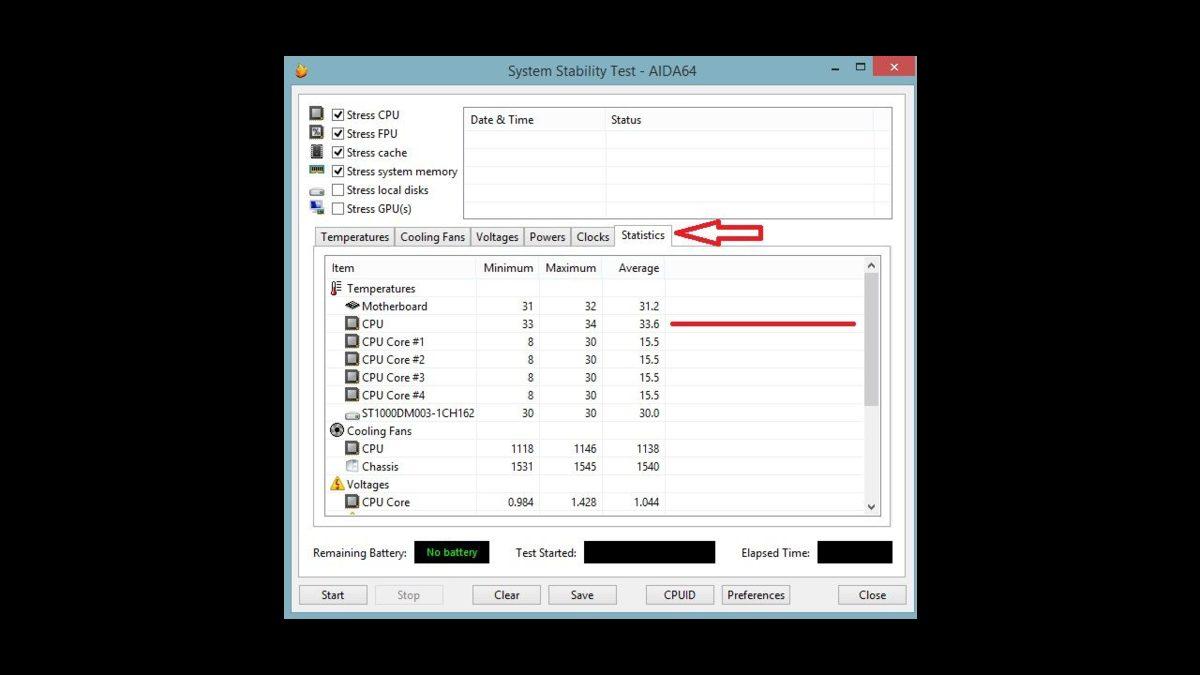Image resolution: width=1200 pixels, height=675 pixels.
Task: Click the Clear button
Action: coord(506,594)
